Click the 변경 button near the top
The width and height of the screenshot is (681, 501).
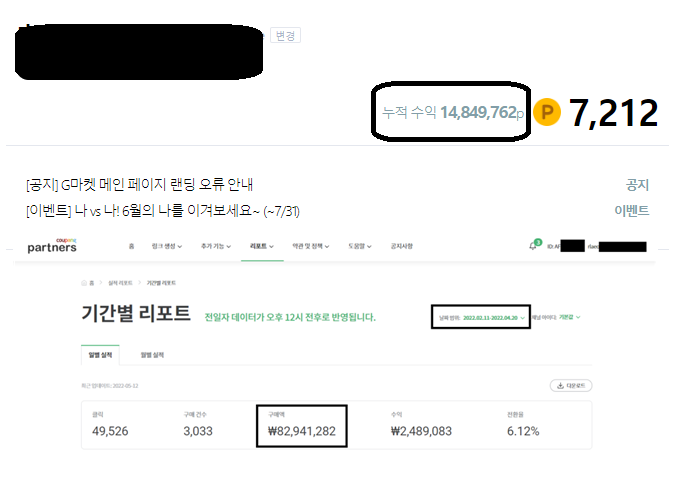tap(285, 35)
